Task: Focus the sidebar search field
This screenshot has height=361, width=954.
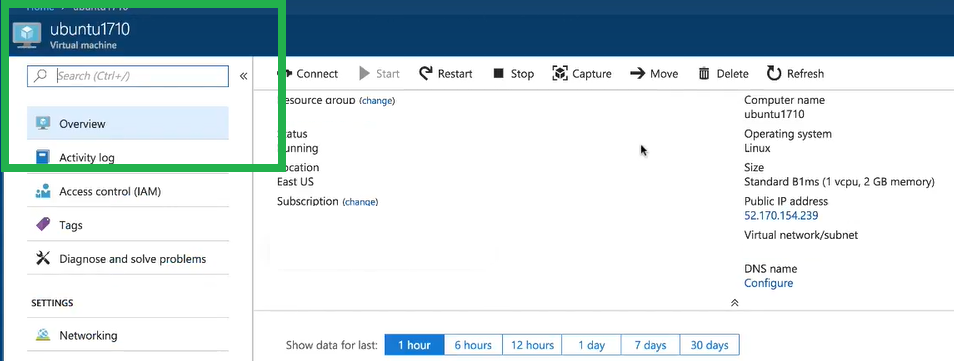Action: [128, 76]
